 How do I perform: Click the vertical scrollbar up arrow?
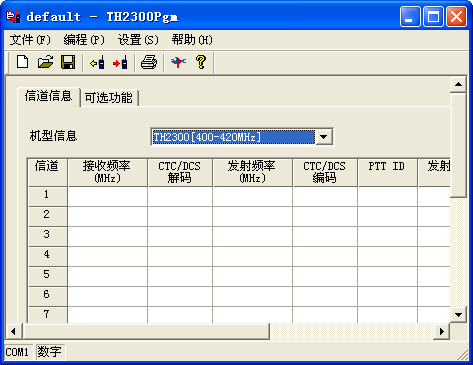(x=458, y=84)
